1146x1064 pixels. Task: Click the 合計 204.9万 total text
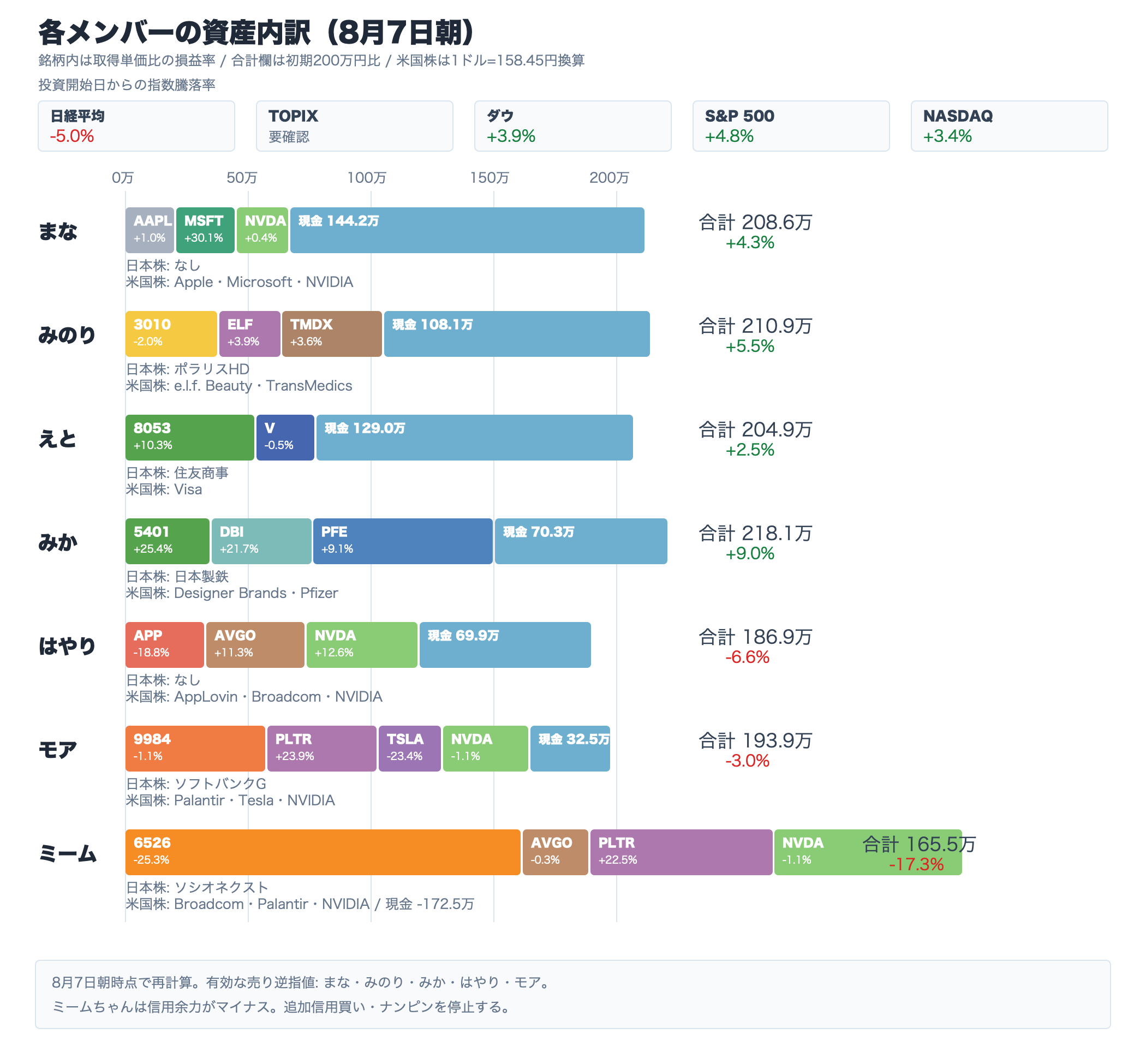[x=755, y=429]
